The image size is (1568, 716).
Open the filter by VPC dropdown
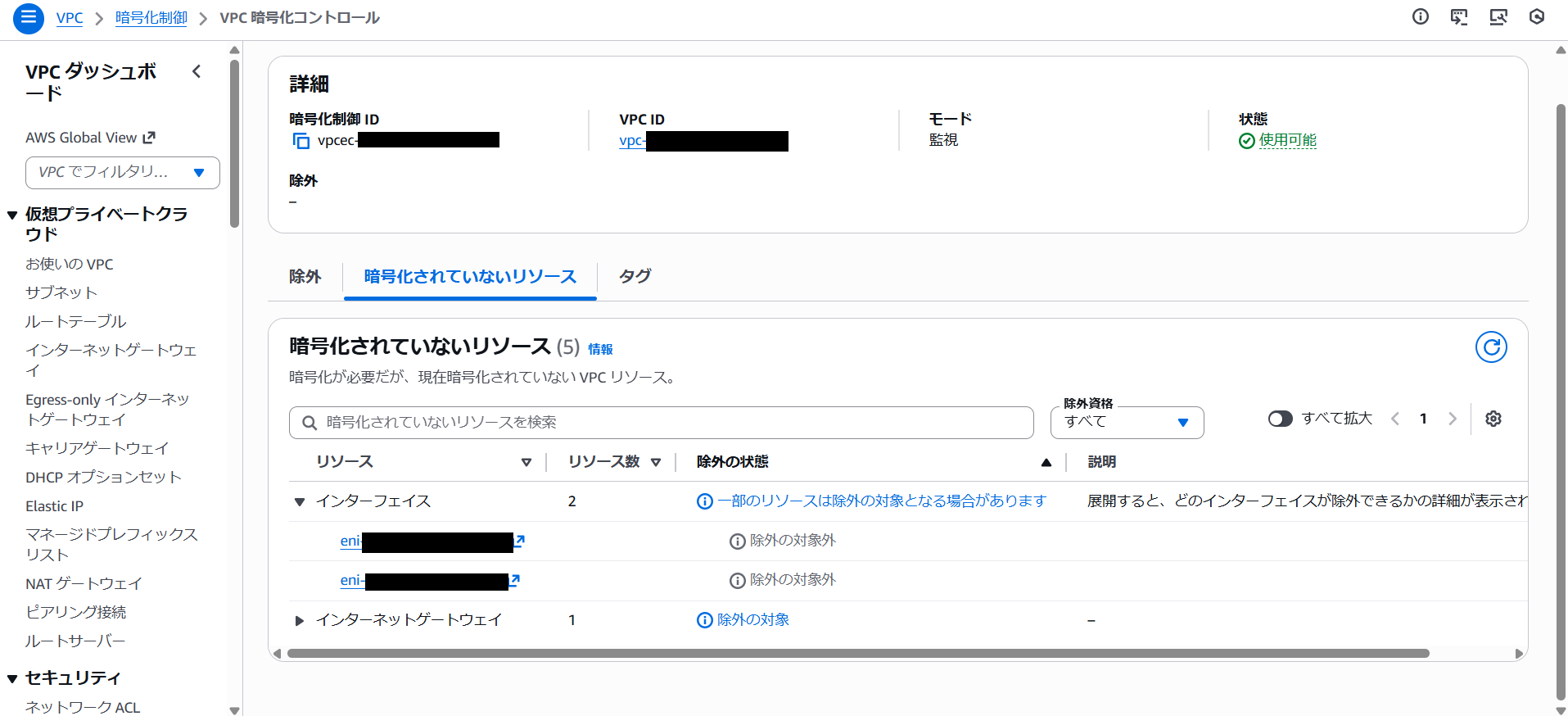tap(123, 173)
